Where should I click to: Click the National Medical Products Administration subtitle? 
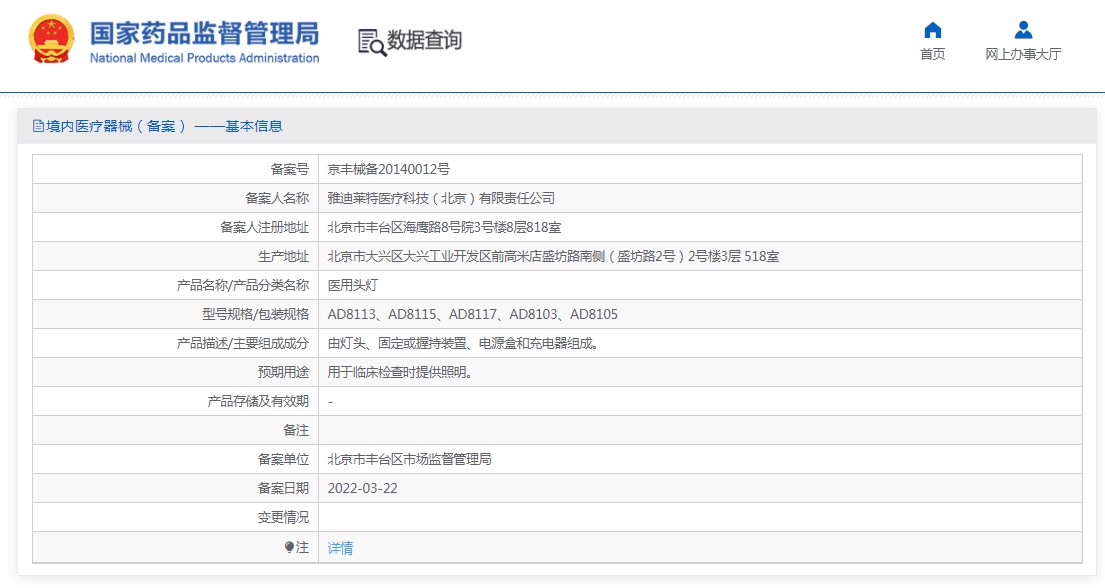point(204,58)
